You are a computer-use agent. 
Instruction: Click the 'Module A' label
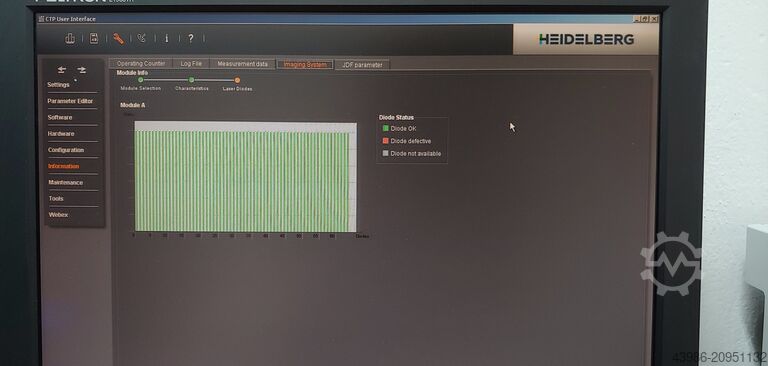tap(133, 105)
